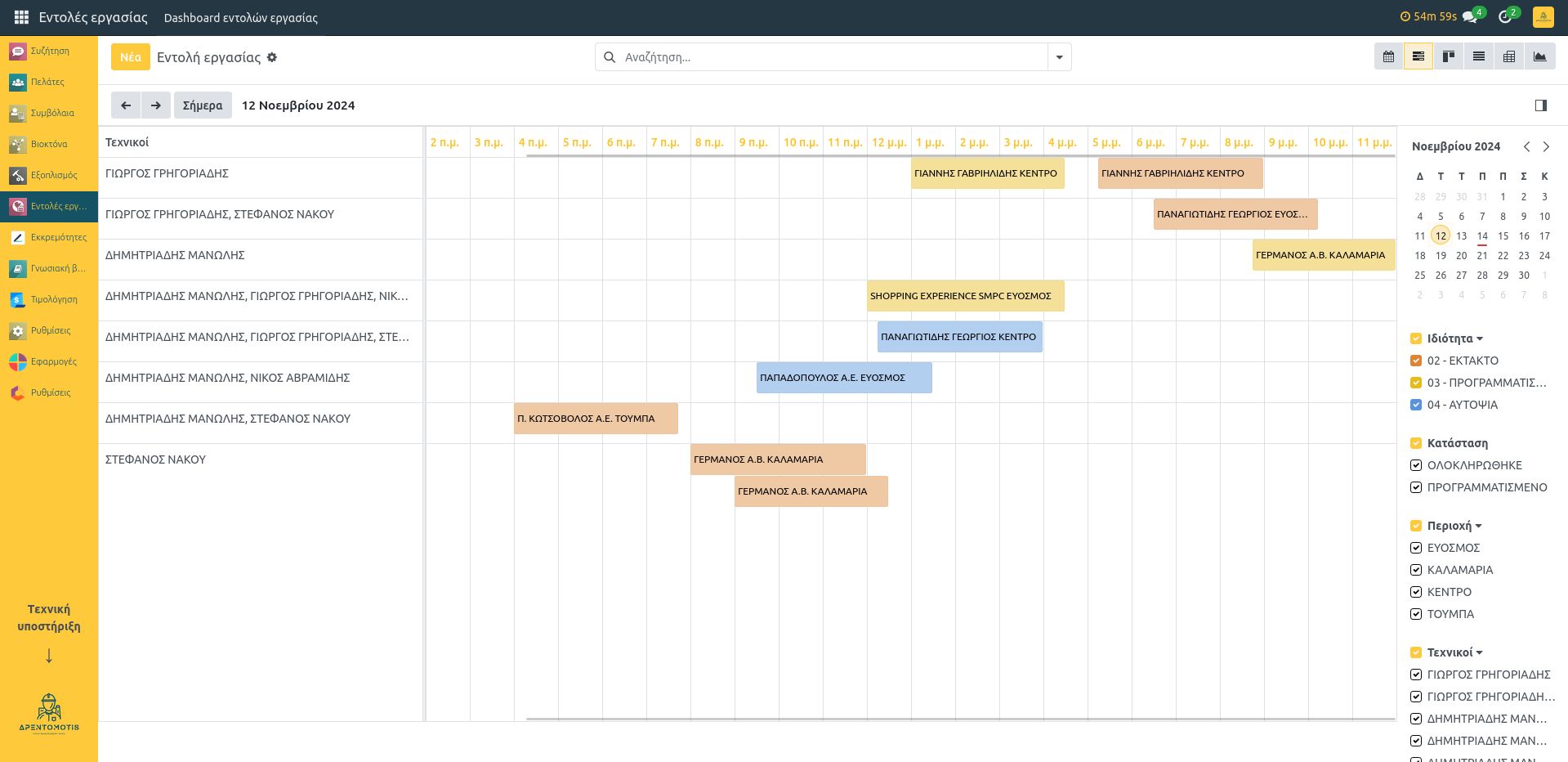Image resolution: width=1568 pixels, height=762 pixels.
Task: Click the ΣΤΕΦΑΝΟΣ ΝΑΚΟΥ row label
Action: [x=155, y=459]
